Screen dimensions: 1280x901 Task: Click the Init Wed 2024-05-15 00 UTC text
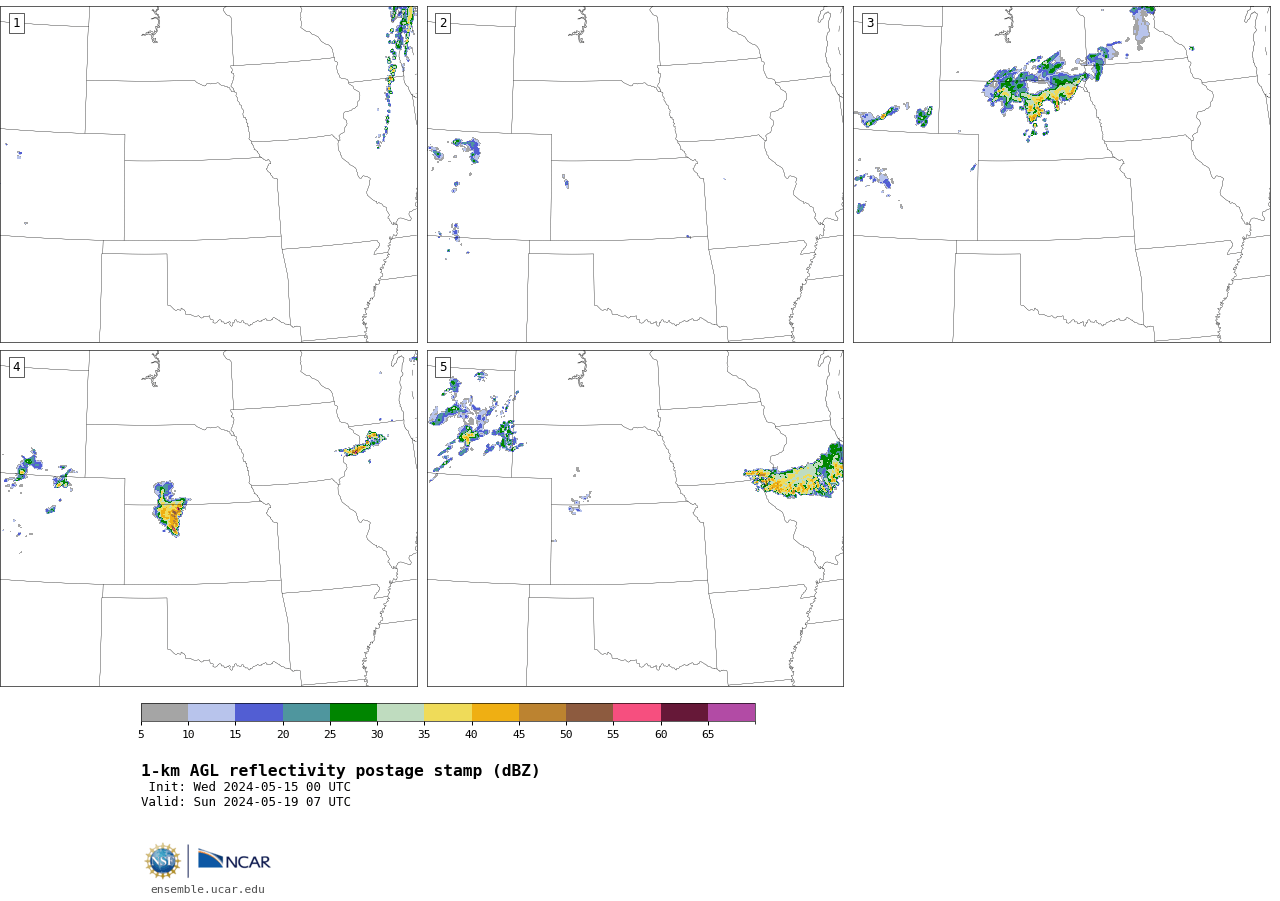(250, 787)
